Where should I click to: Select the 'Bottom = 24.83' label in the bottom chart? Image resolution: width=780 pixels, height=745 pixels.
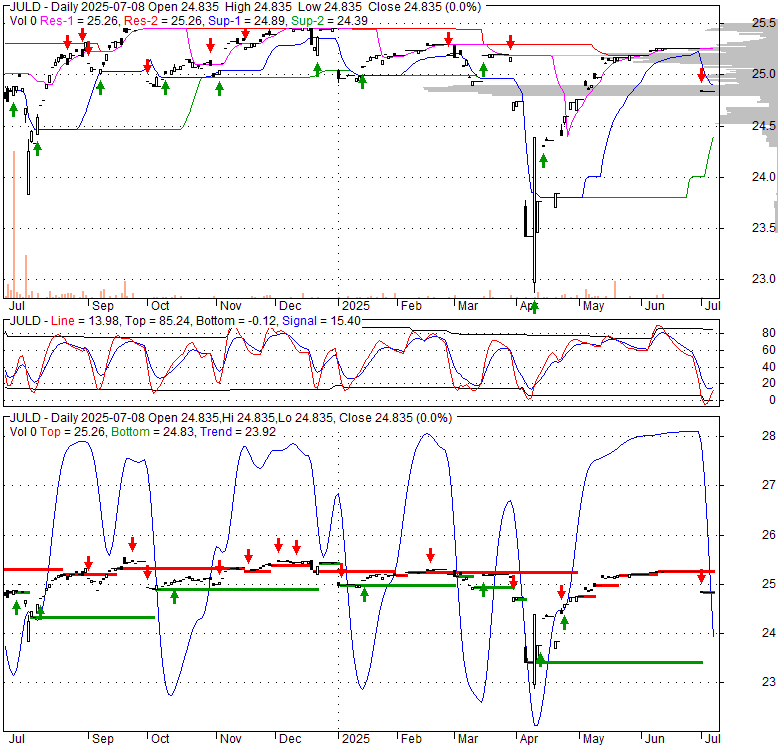(153, 432)
